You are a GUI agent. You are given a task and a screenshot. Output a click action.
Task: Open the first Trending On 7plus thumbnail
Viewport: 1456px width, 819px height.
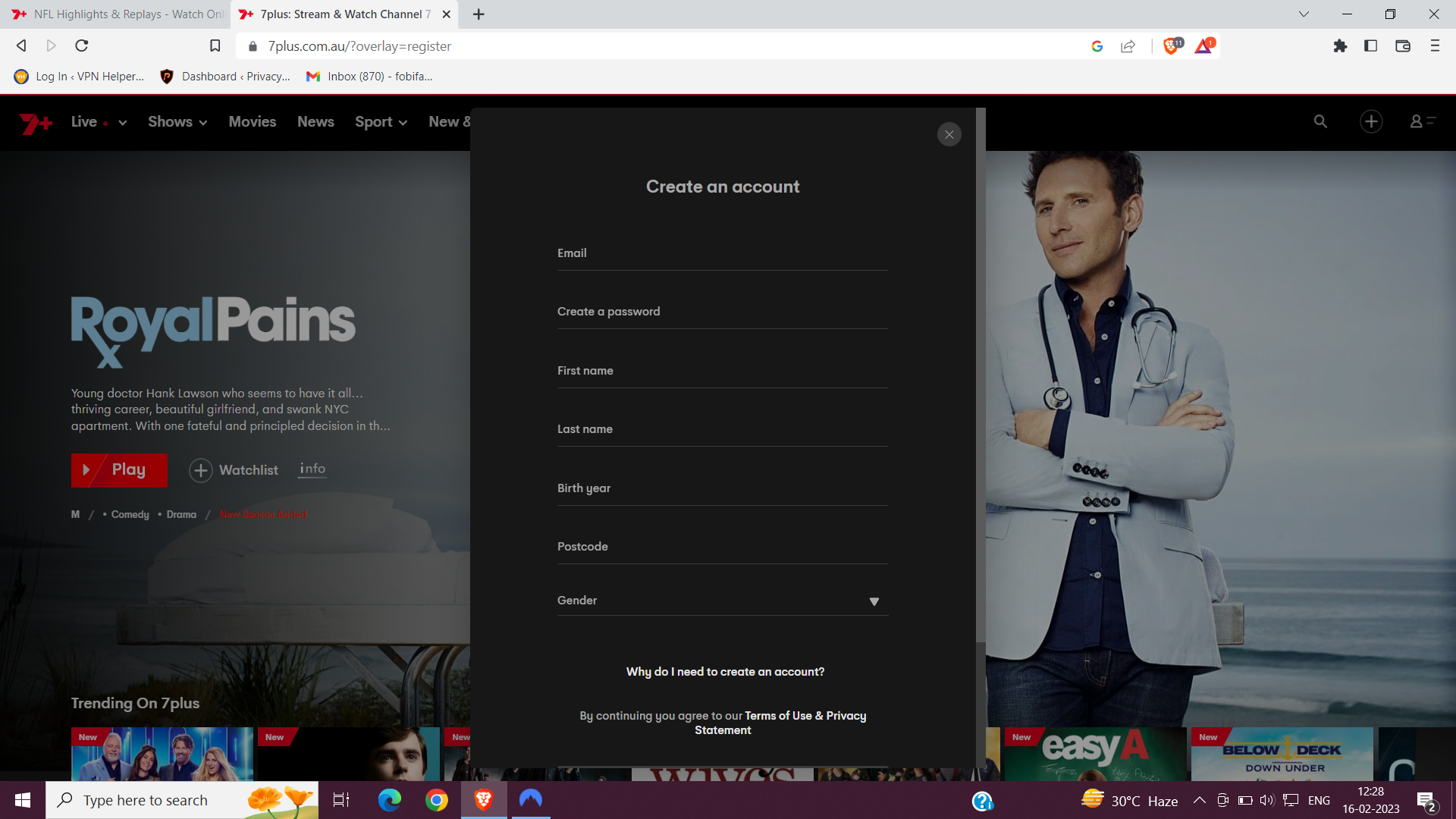pyautogui.click(x=162, y=754)
